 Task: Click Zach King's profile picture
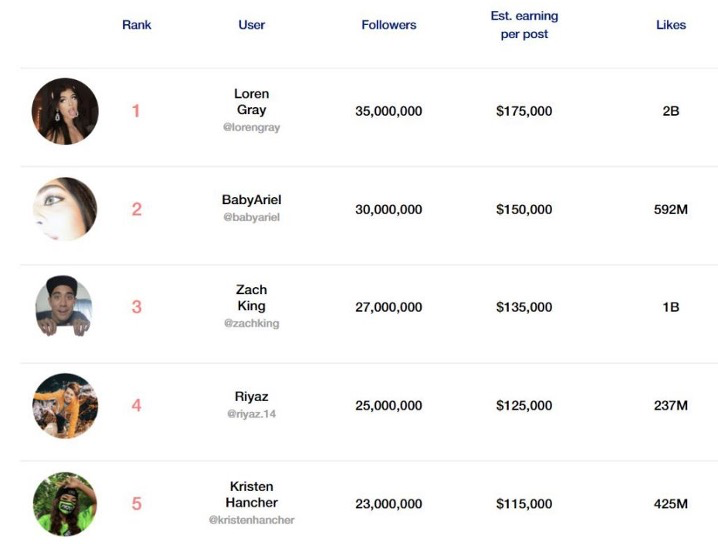coord(64,307)
